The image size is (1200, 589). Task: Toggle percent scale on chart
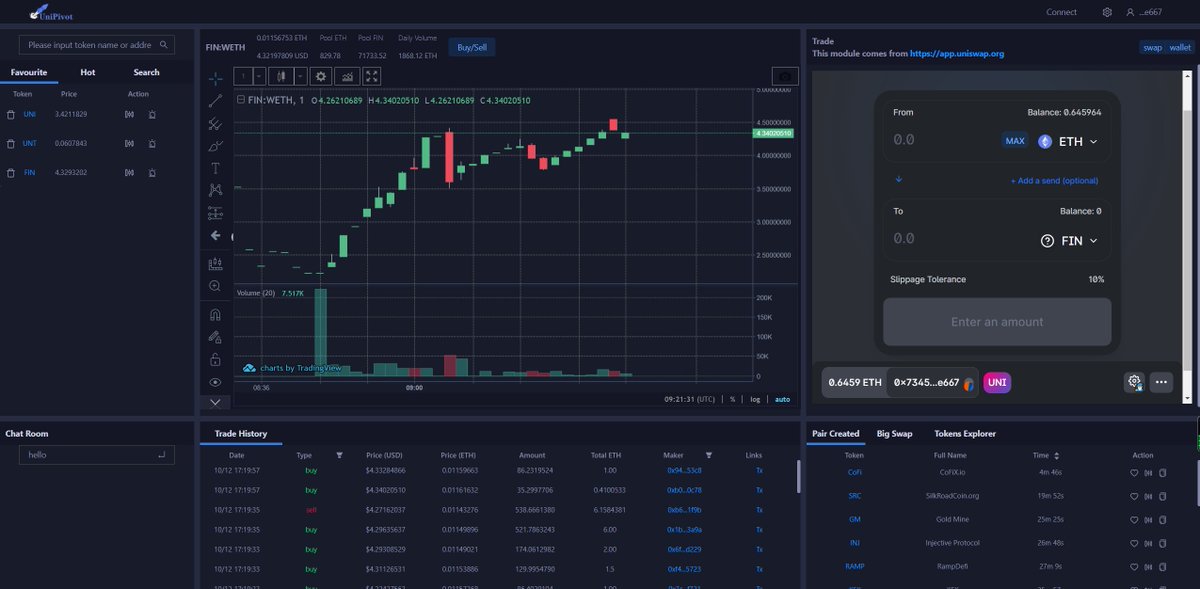pyautogui.click(x=732, y=399)
